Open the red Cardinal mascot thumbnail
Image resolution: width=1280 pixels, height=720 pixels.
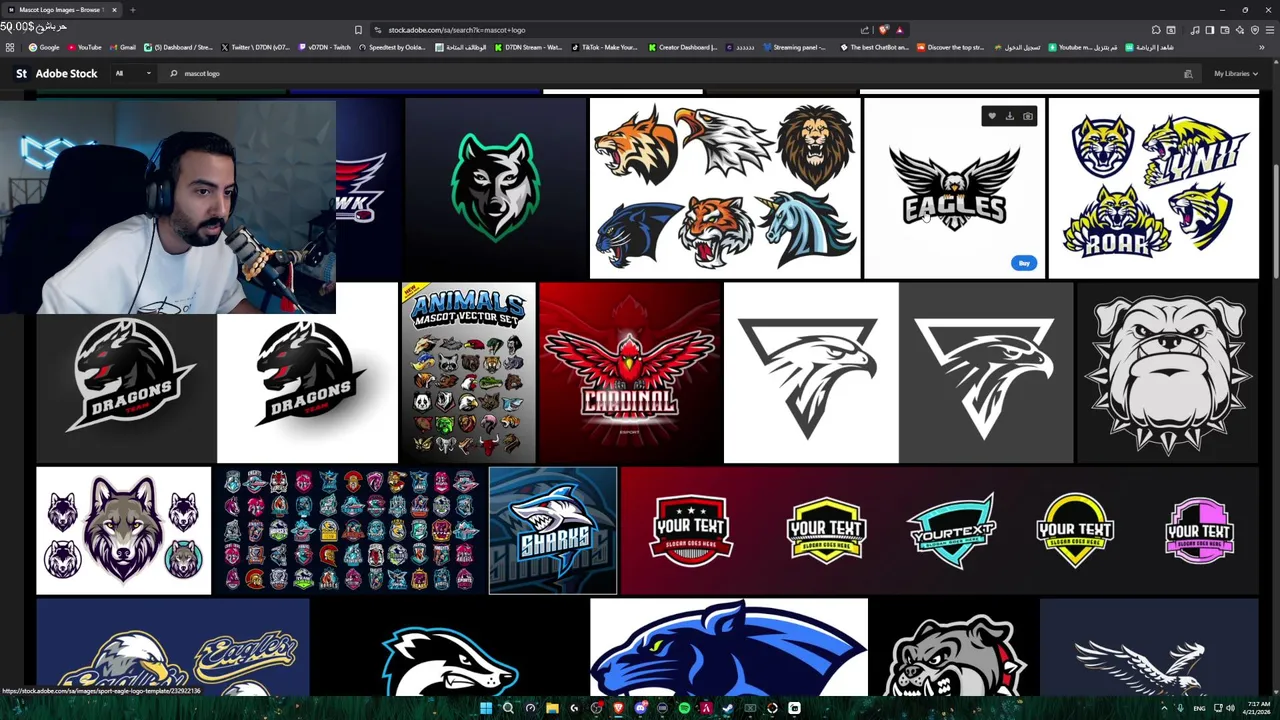629,373
